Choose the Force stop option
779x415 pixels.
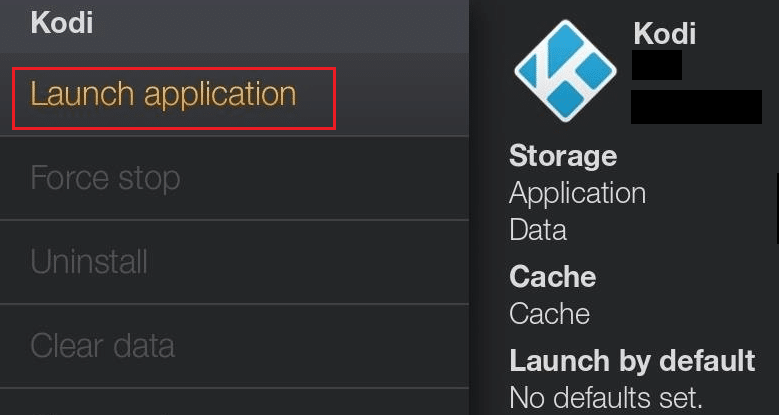[105, 179]
